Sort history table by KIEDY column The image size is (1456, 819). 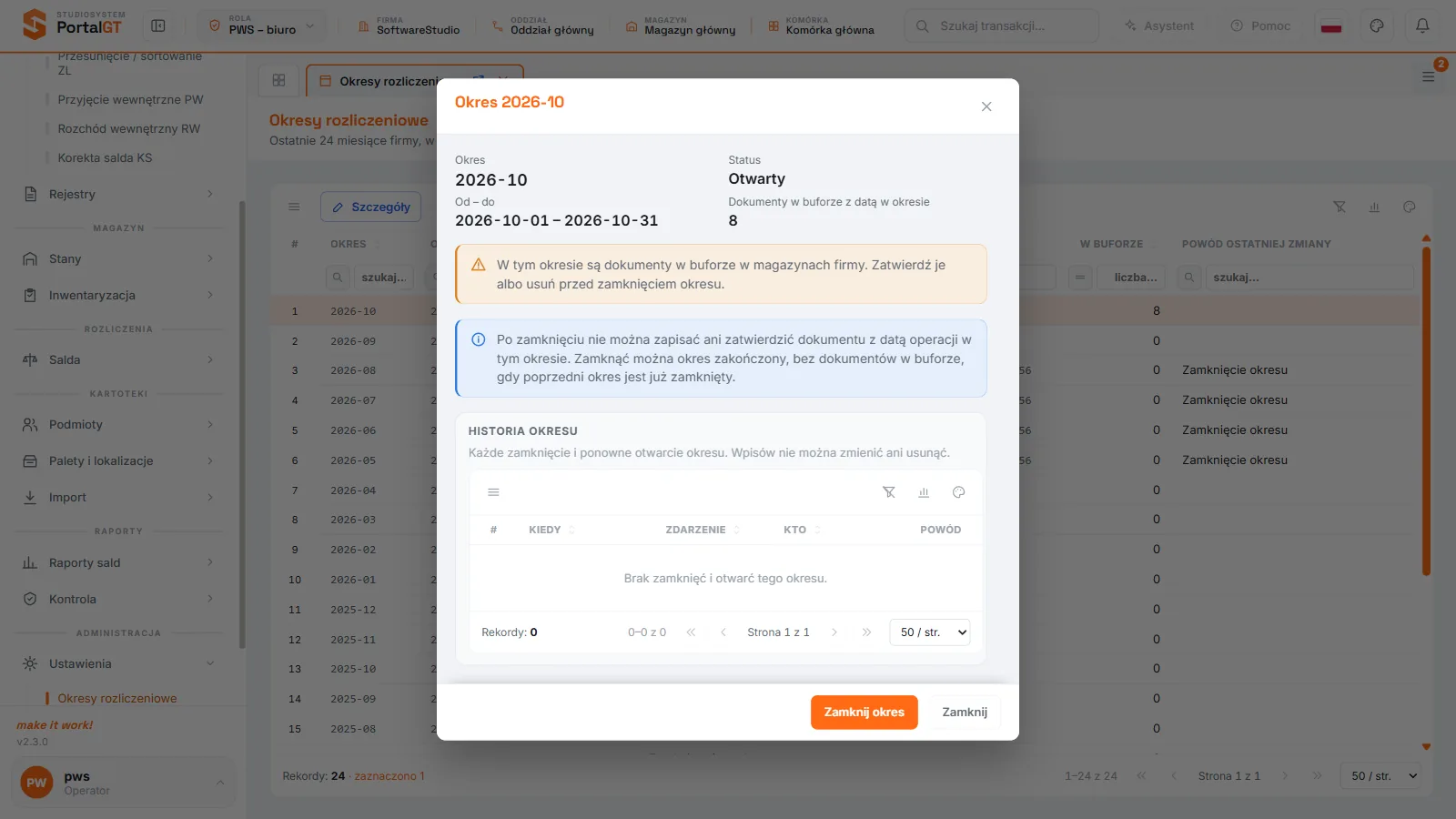point(551,530)
